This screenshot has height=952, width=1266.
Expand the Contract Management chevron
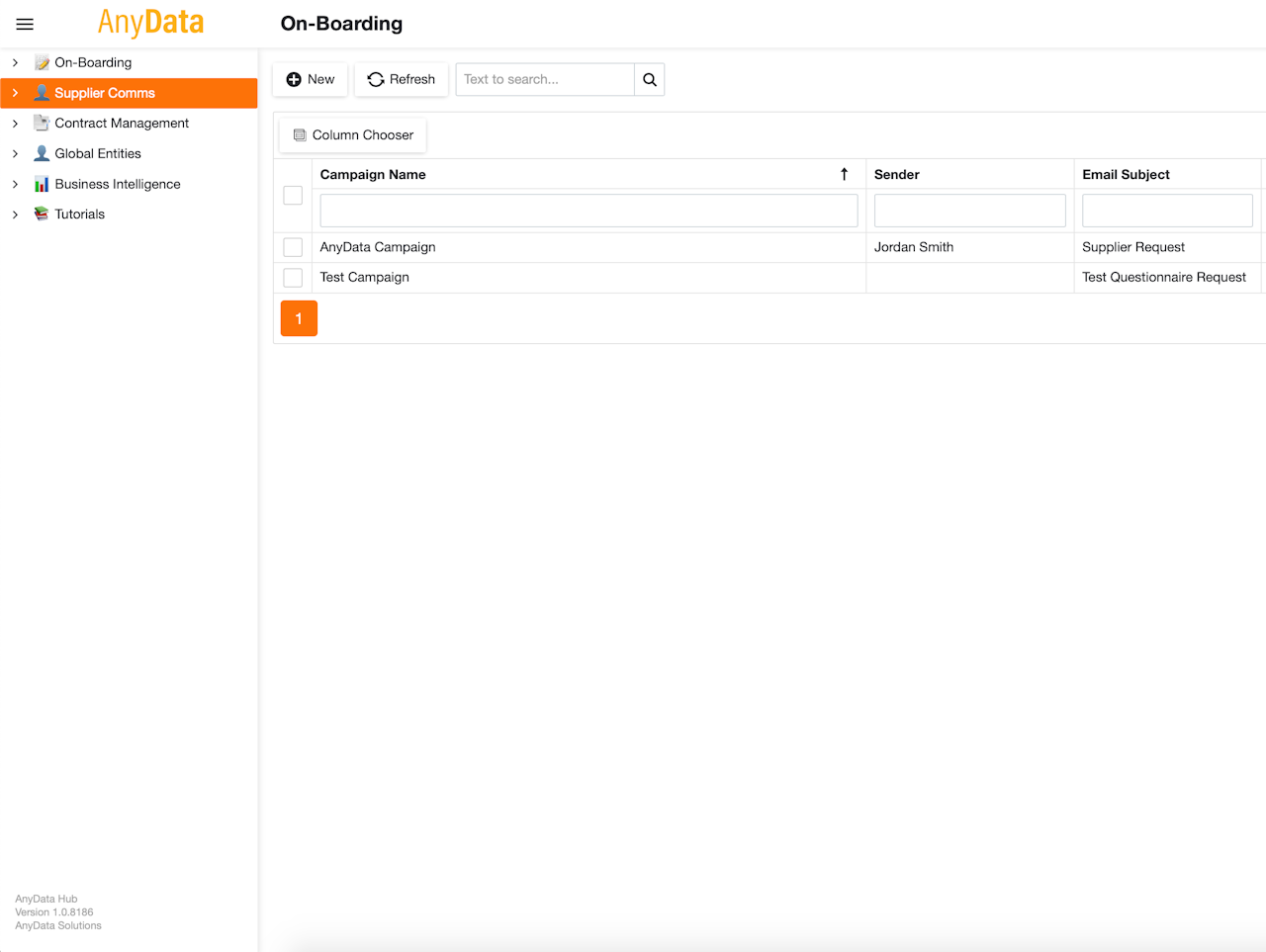[15, 124]
